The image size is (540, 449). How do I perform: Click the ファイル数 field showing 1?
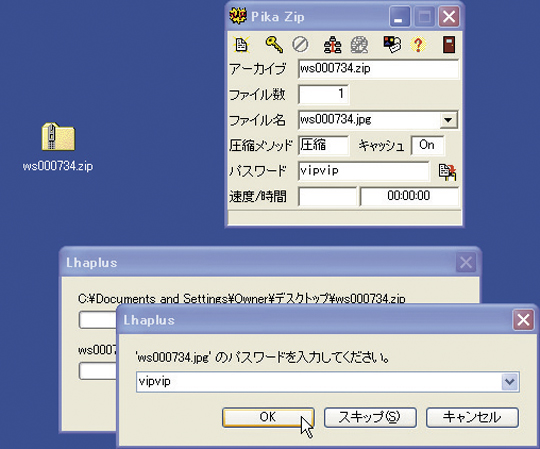[324, 94]
